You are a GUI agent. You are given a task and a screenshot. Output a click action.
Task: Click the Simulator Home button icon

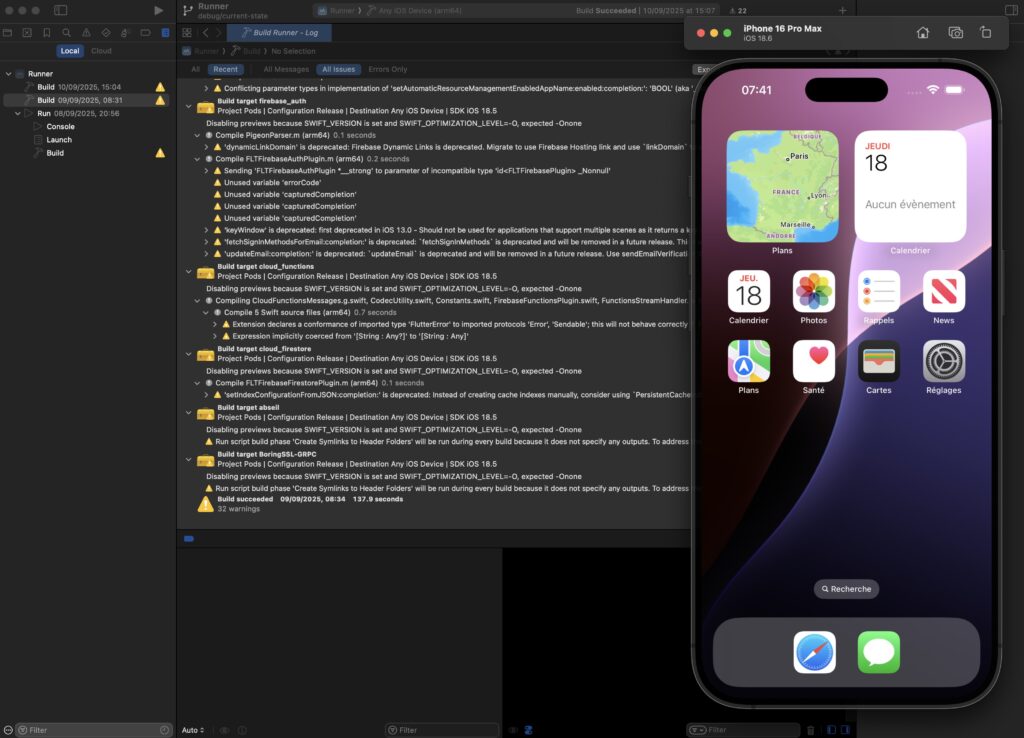(x=922, y=33)
